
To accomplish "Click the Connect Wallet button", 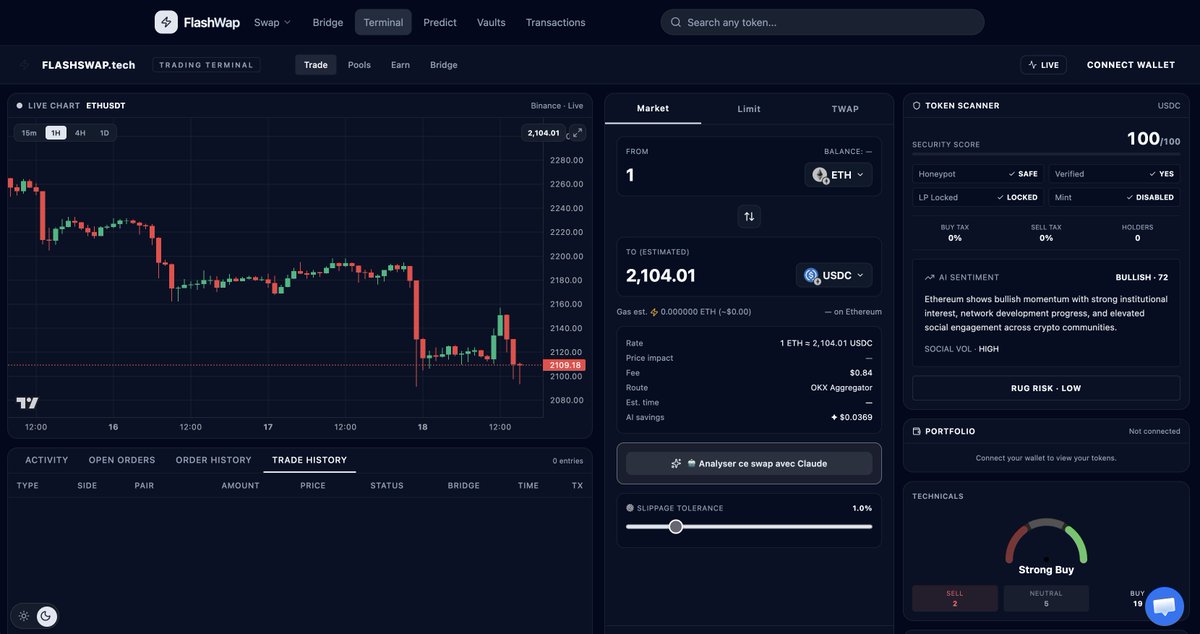I will 1131,65.
